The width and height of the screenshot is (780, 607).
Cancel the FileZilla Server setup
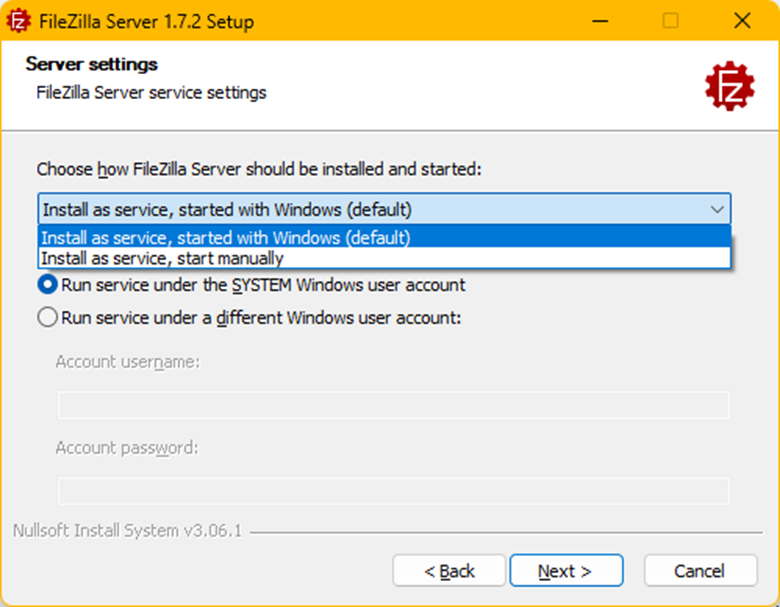pyautogui.click(x=700, y=571)
